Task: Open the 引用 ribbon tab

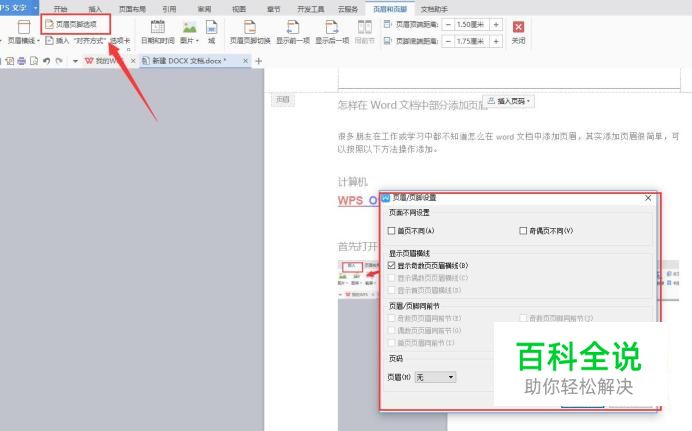Action: point(169,9)
